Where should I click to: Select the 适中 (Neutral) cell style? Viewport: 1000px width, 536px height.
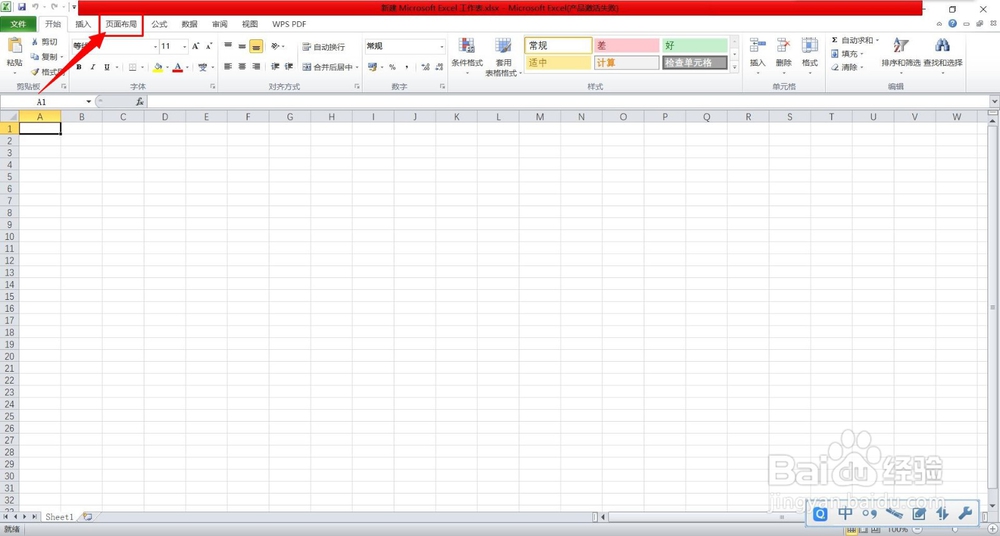(558, 63)
